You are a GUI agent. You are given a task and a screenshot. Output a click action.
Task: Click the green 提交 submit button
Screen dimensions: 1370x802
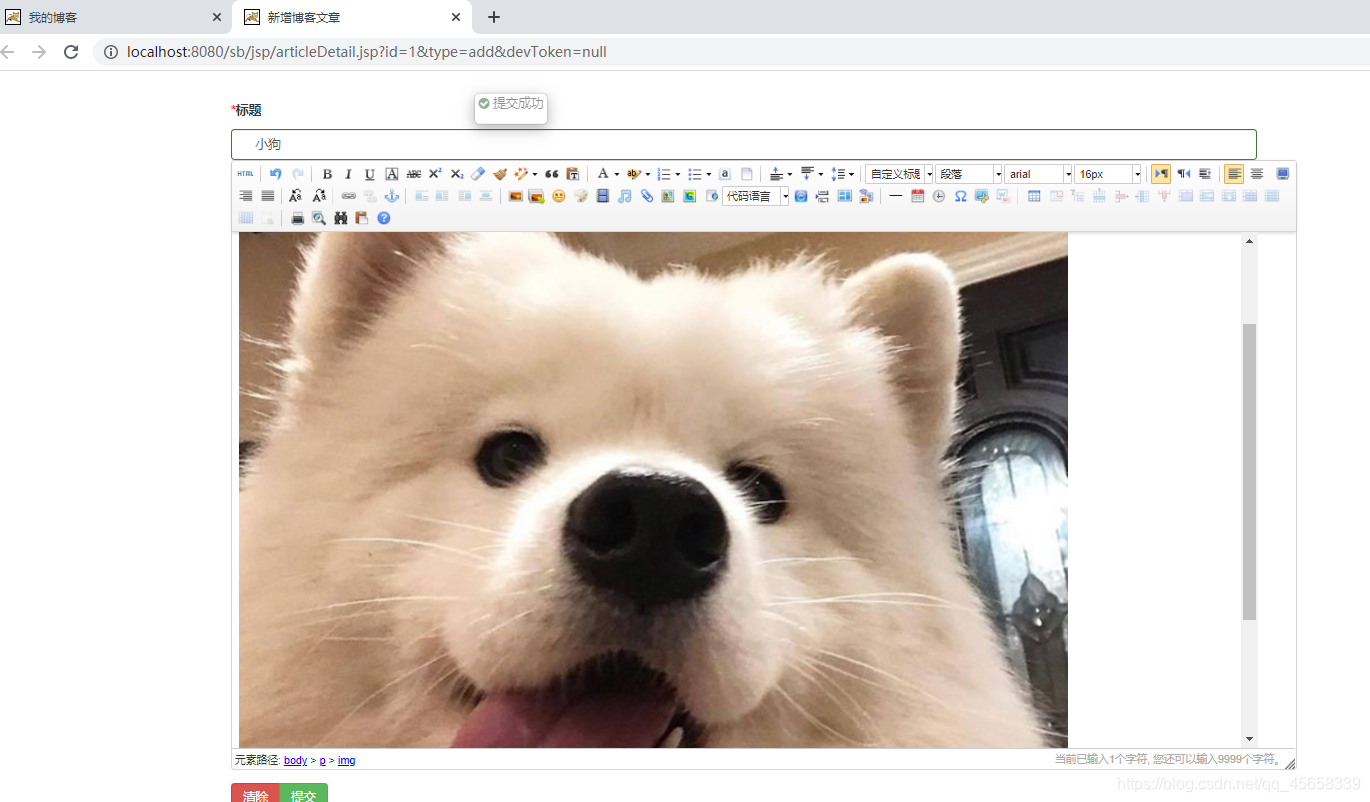pyautogui.click(x=304, y=794)
